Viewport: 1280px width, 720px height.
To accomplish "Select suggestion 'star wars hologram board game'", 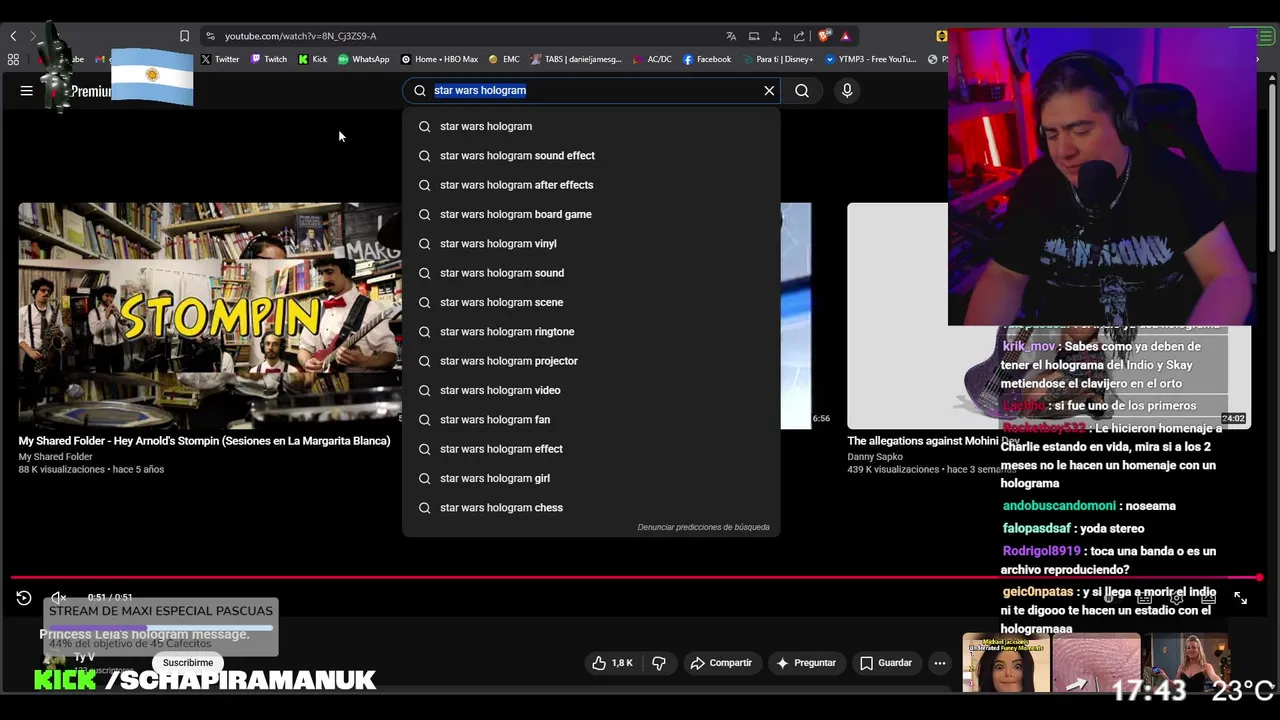I will pos(591,215).
